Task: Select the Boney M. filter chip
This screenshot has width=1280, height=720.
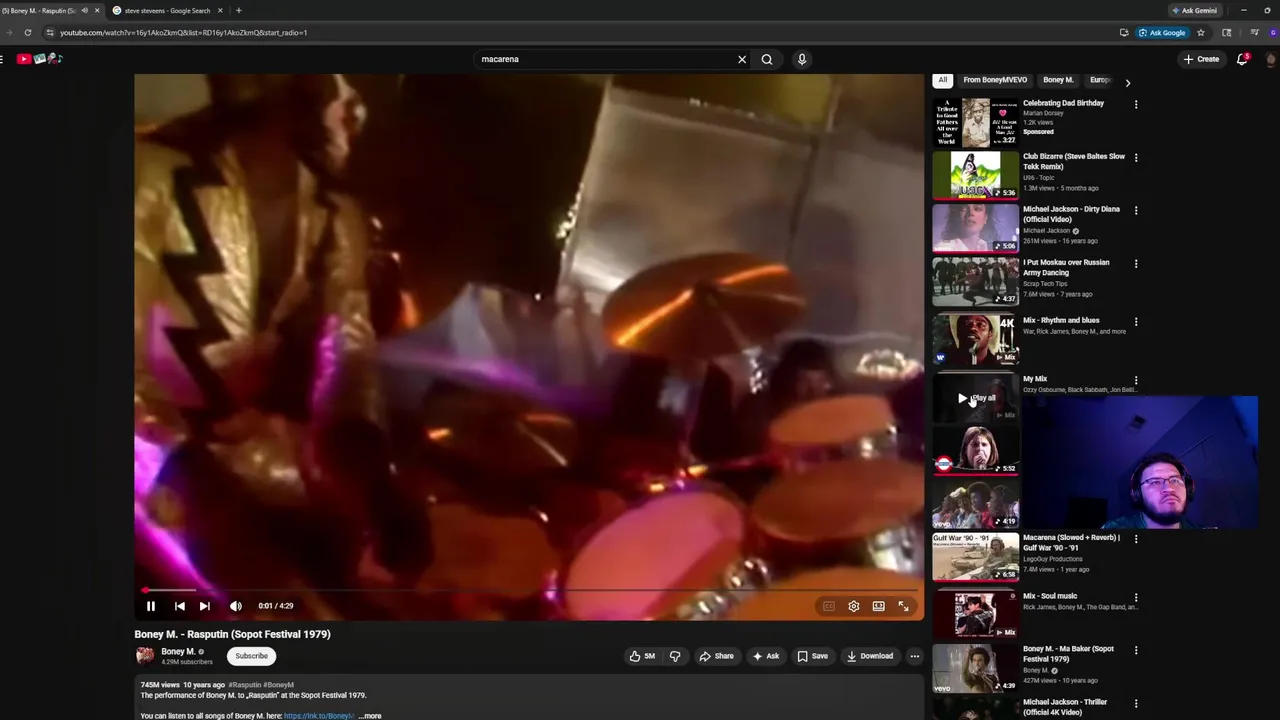Action: tap(1058, 80)
